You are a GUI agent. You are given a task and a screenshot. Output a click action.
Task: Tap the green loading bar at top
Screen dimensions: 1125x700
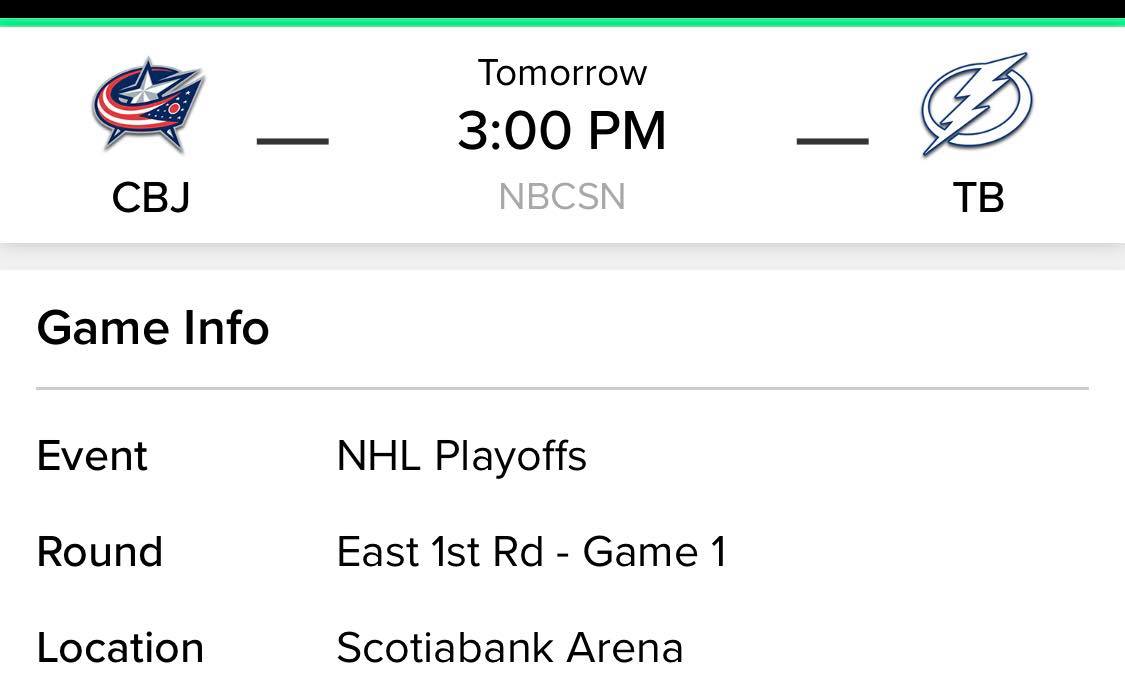(562, 22)
